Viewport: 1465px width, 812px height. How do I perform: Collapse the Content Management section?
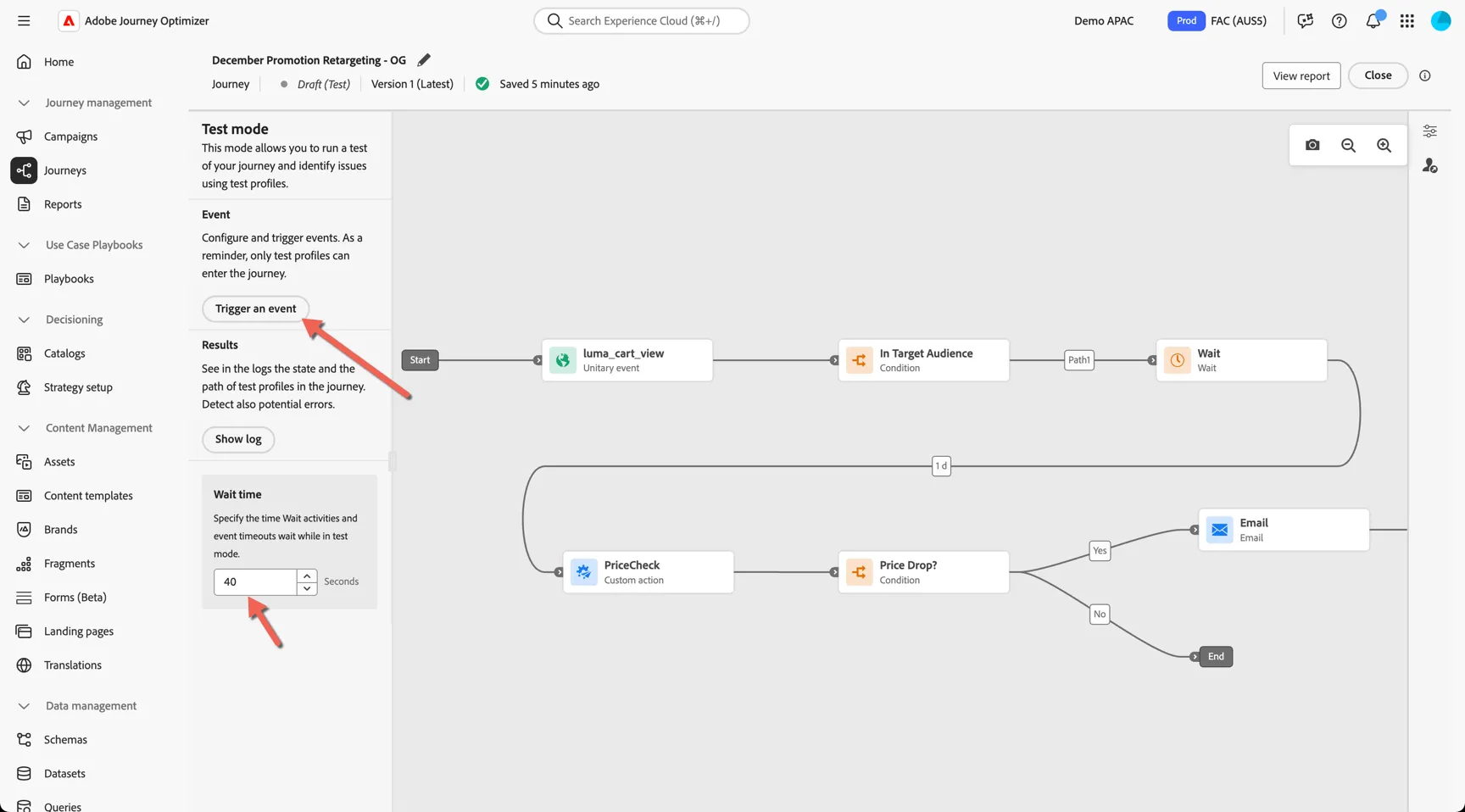click(x=24, y=428)
